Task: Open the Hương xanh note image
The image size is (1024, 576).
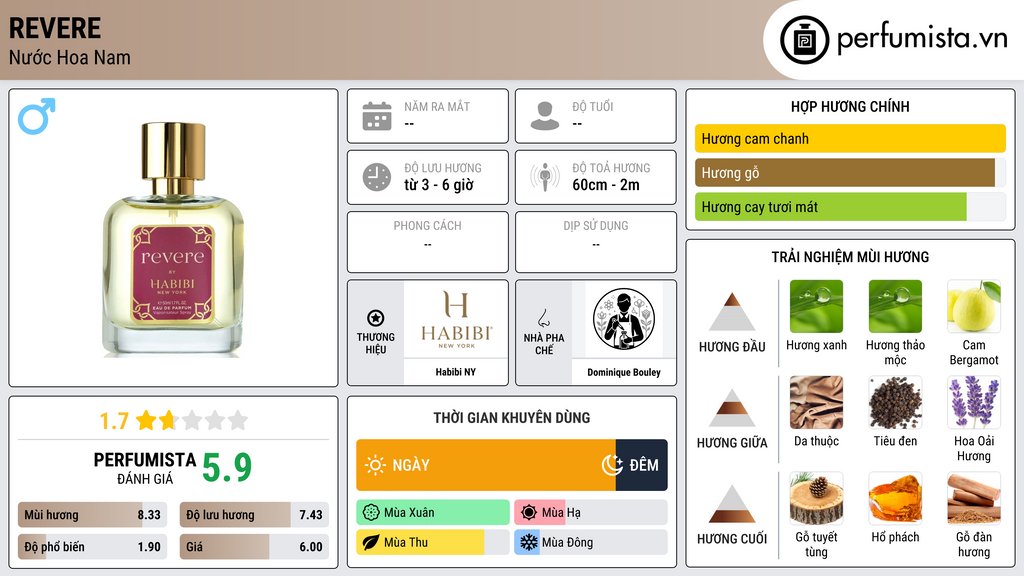Action: (816, 306)
